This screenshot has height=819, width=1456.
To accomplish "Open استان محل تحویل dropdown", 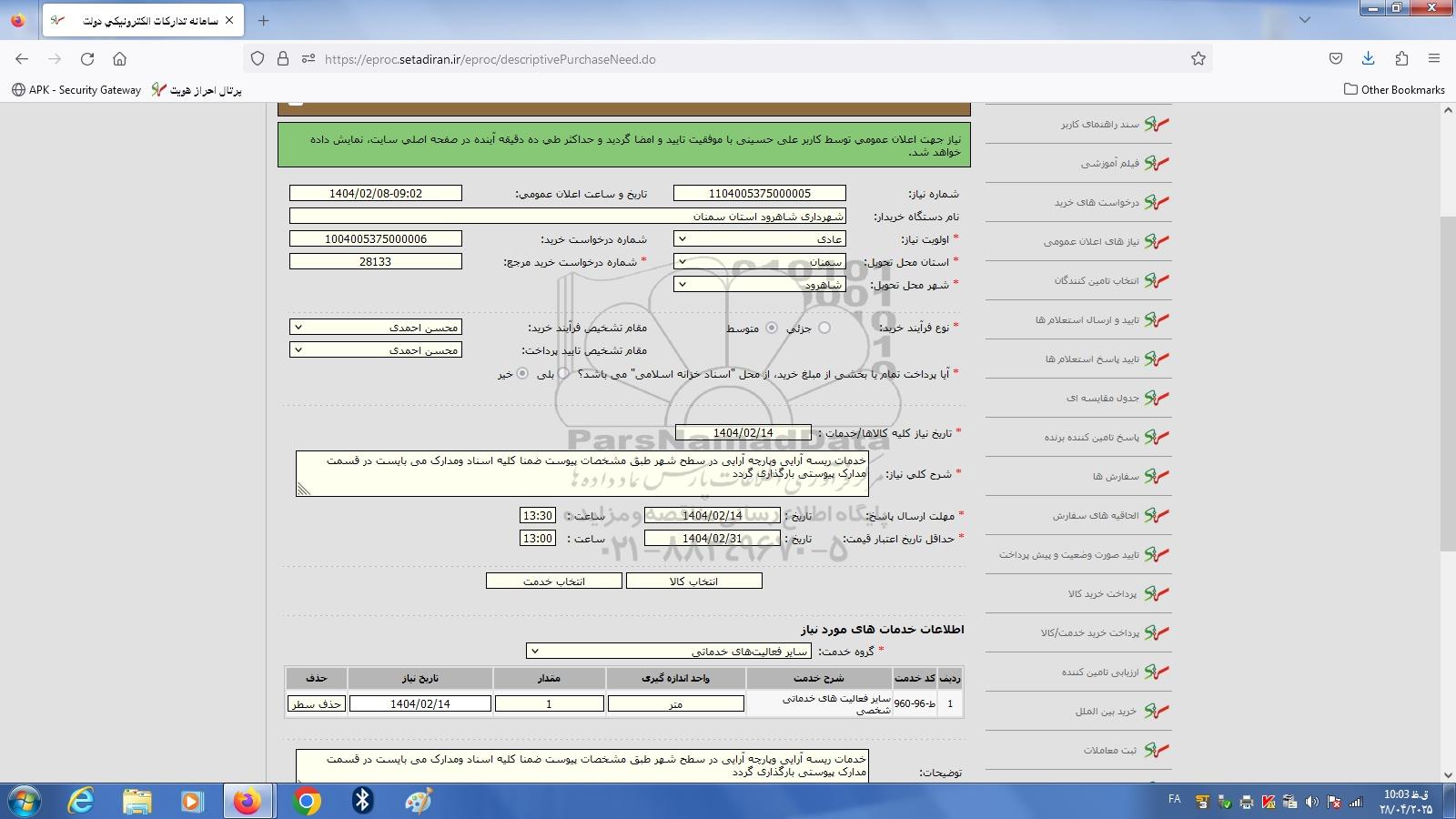I will pyautogui.click(x=760, y=262).
